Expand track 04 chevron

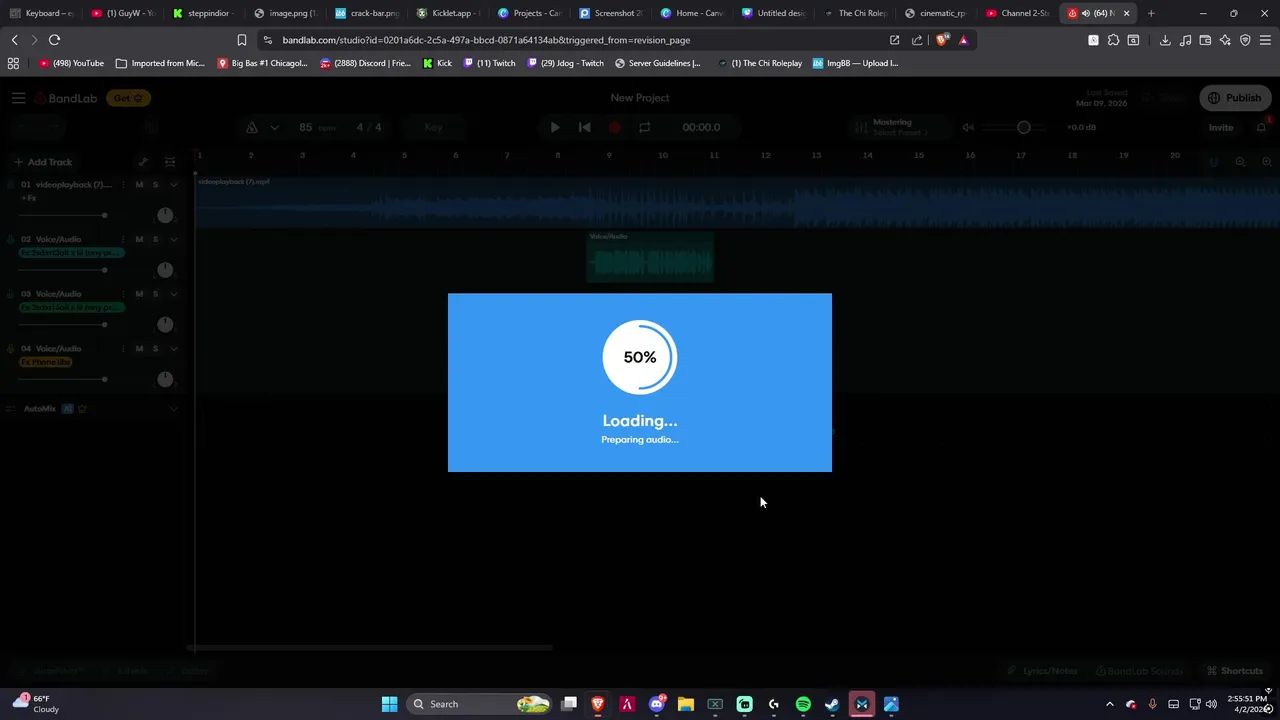[173, 349]
